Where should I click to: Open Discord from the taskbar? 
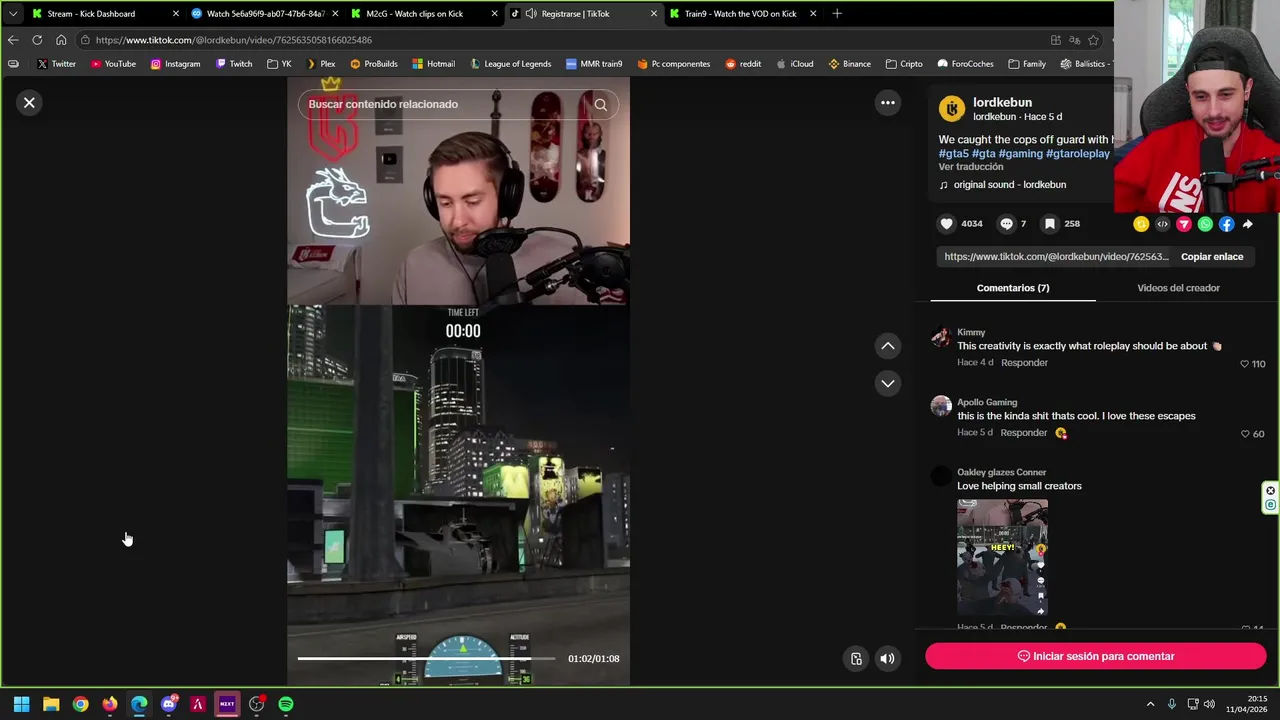pos(168,704)
